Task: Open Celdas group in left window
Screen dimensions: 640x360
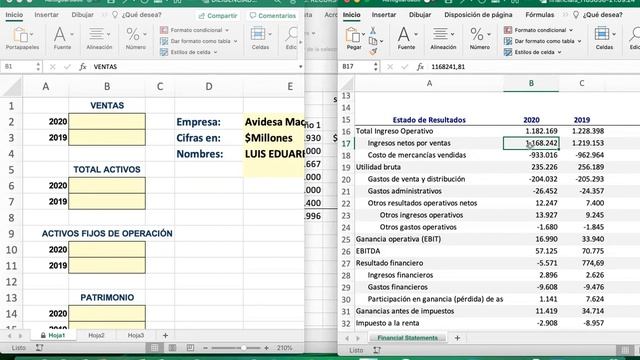Action: (260, 38)
